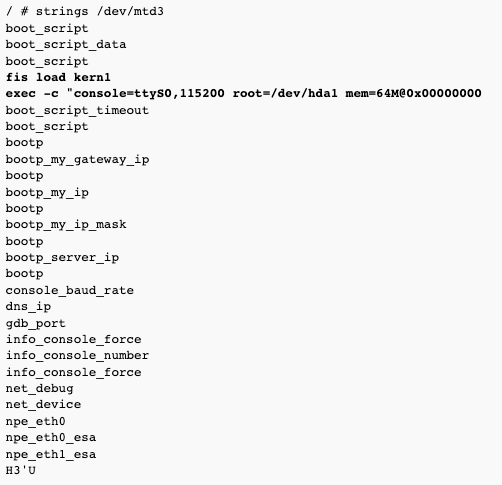Screen dimensions: 502x485
Task: Click the 'boot_script_timeout' line
Action: (x=77, y=110)
